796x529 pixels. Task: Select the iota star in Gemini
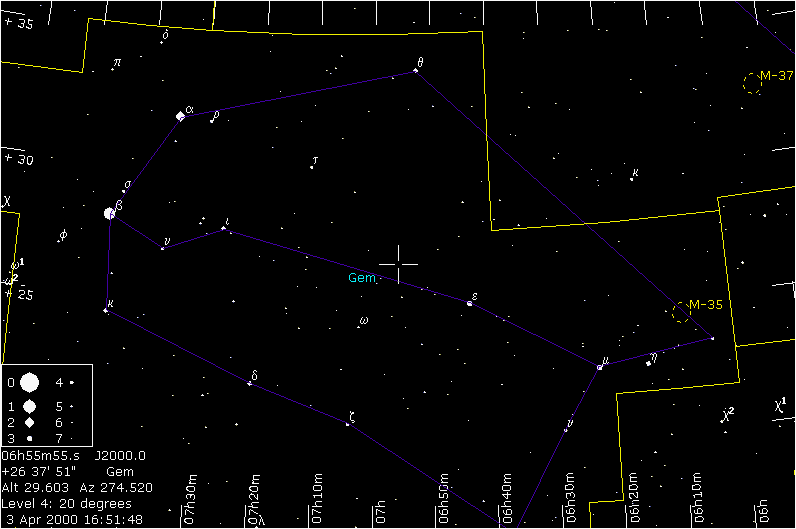pyautogui.click(x=223, y=231)
